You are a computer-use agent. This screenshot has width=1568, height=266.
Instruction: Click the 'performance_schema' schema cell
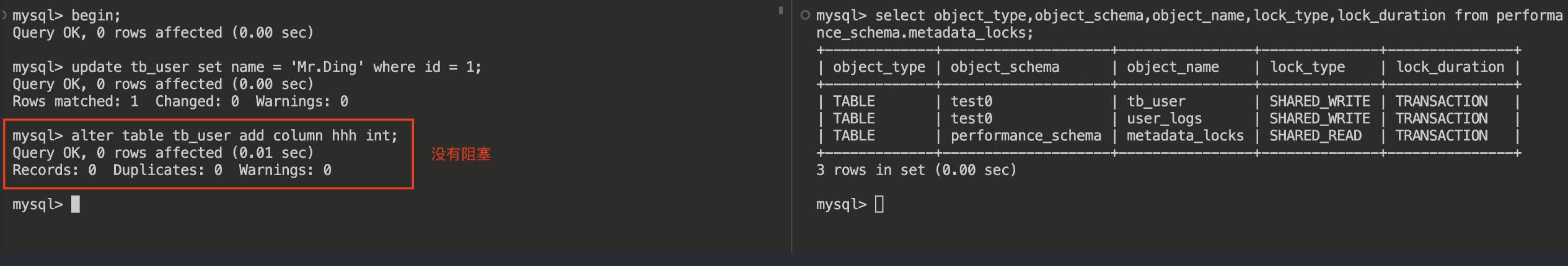click(x=1026, y=136)
